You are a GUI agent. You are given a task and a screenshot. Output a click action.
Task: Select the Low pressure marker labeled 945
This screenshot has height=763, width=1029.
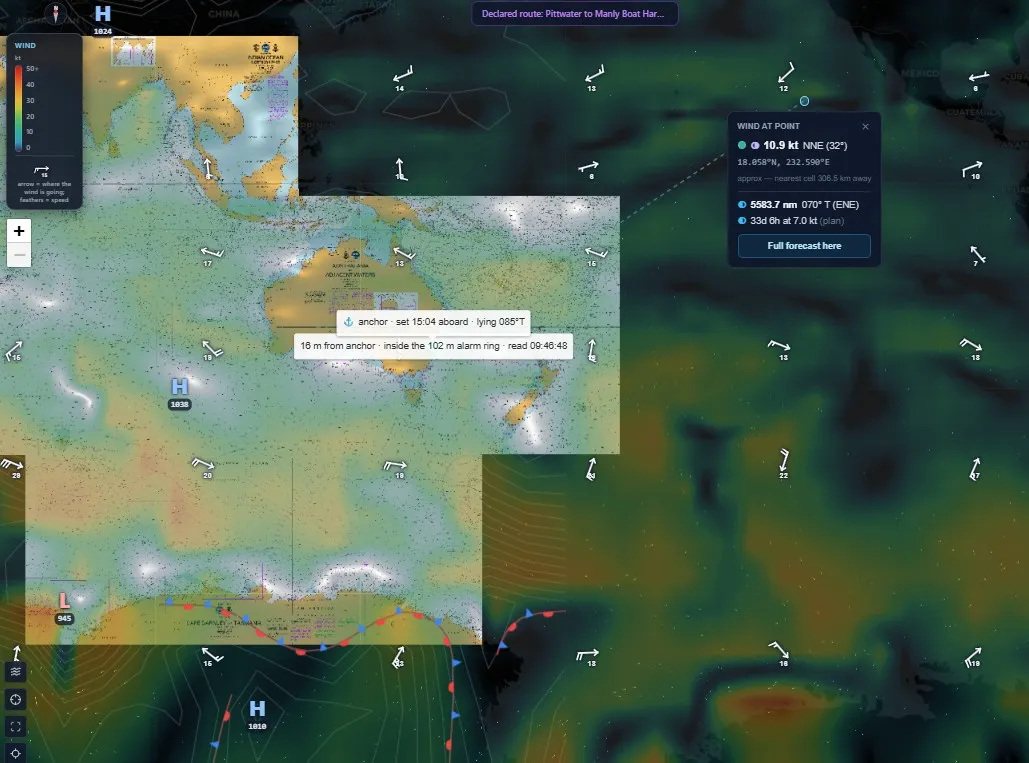click(x=64, y=607)
